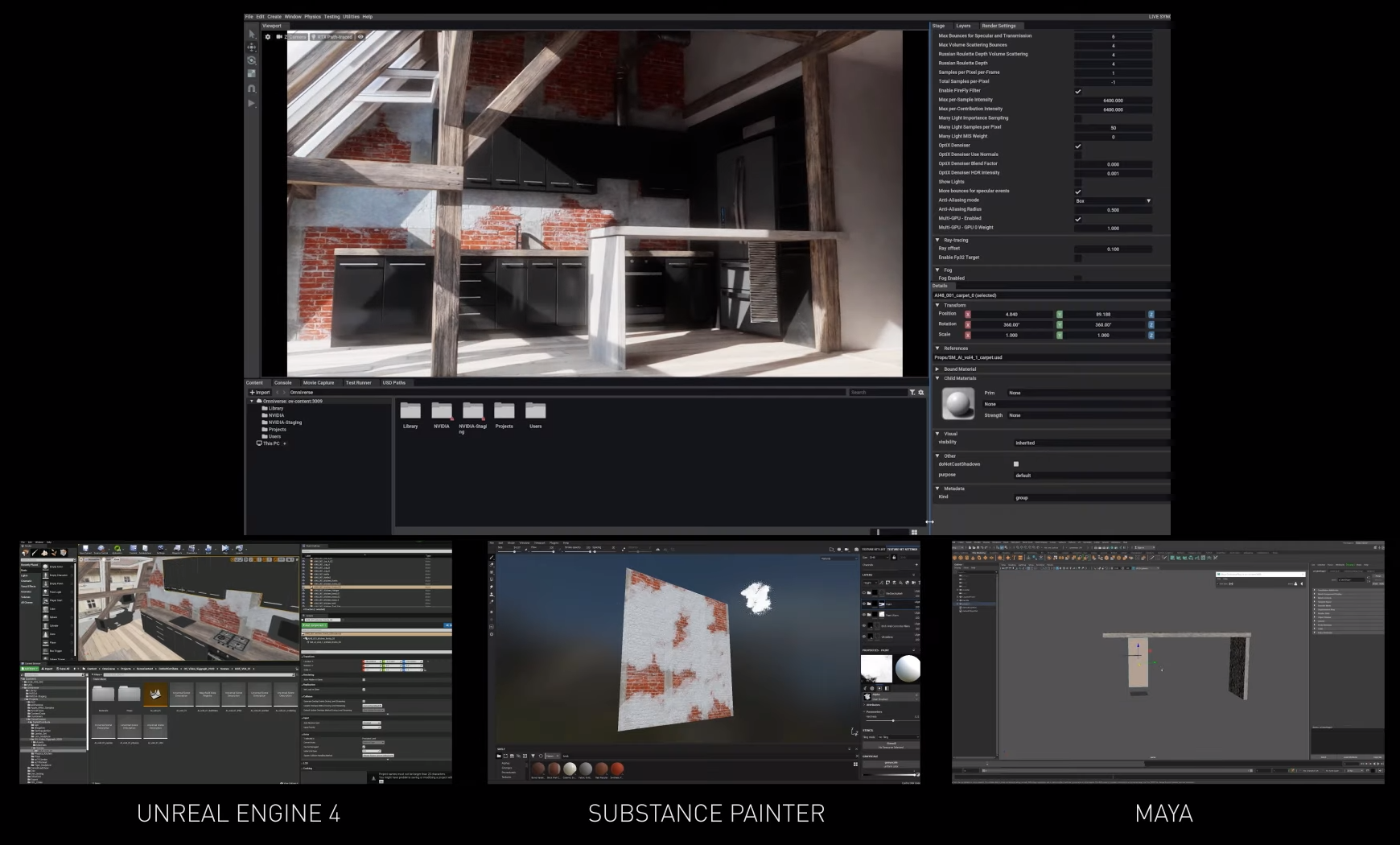Collapse the Ray-tracing section
The width and height of the screenshot is (1400, 845).
pos(937,240)
